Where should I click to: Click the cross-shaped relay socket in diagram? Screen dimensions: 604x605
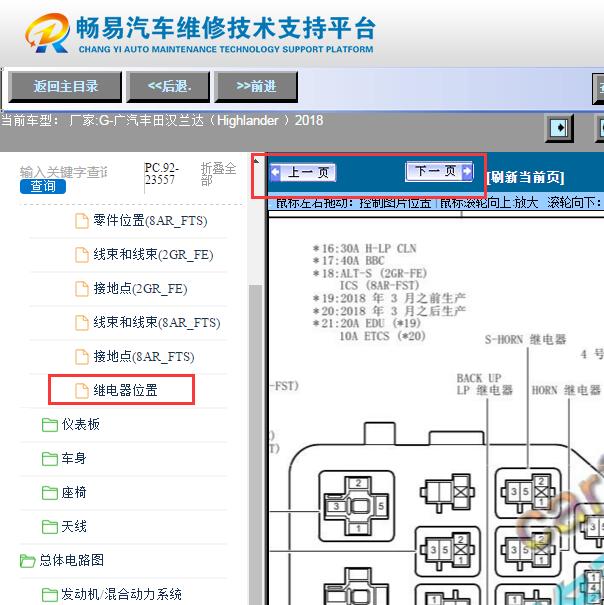click(x=357, y=506)
